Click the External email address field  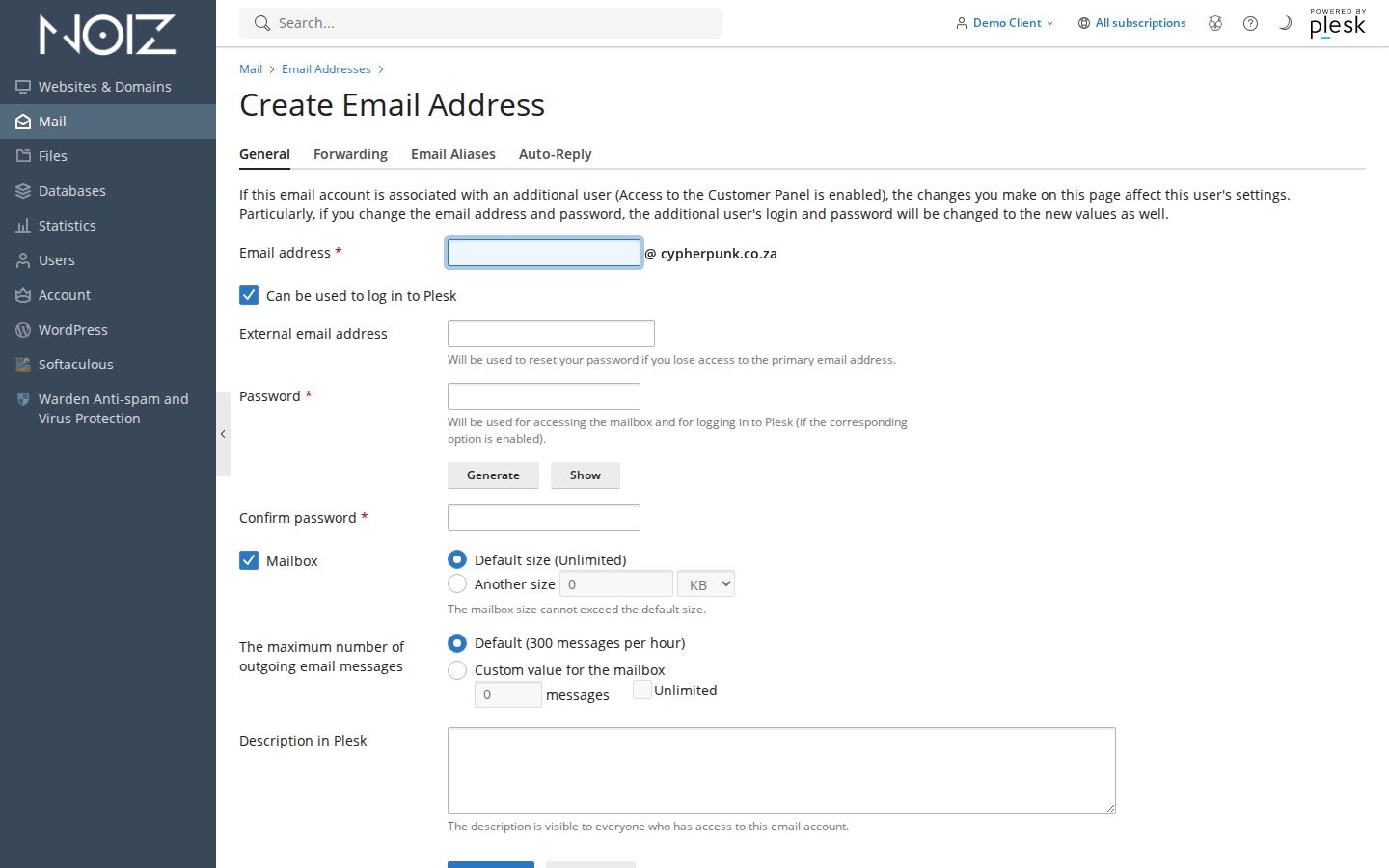[x=551, y=334]
